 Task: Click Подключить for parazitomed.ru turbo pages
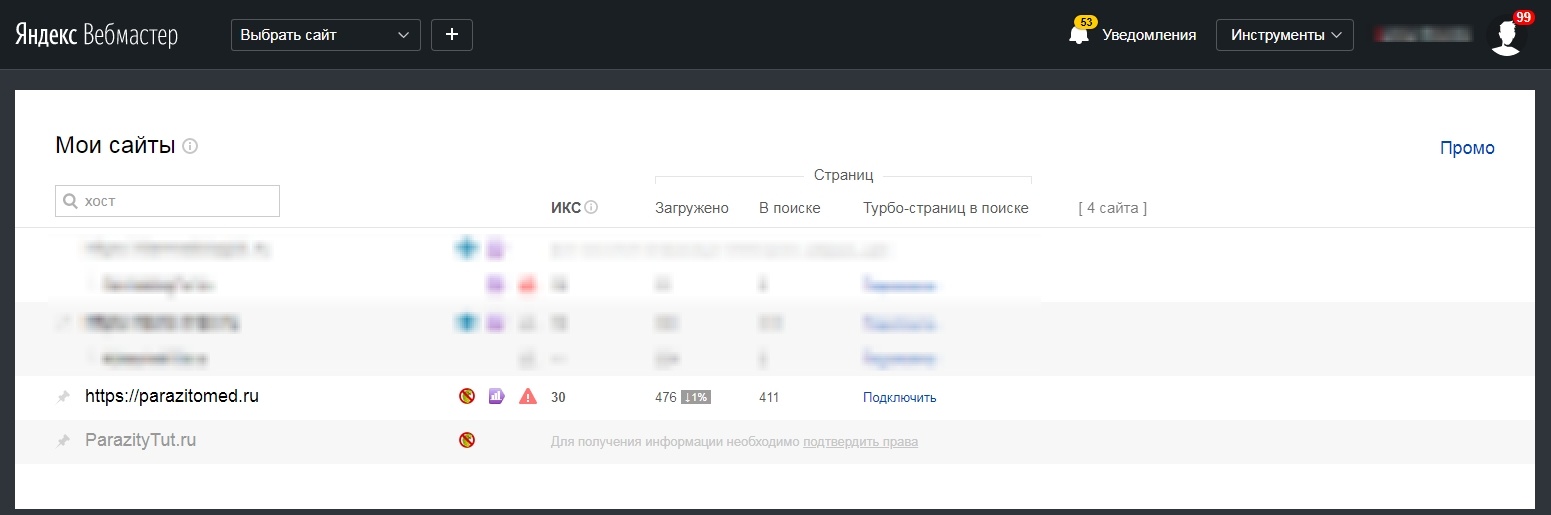click(900, 397)
